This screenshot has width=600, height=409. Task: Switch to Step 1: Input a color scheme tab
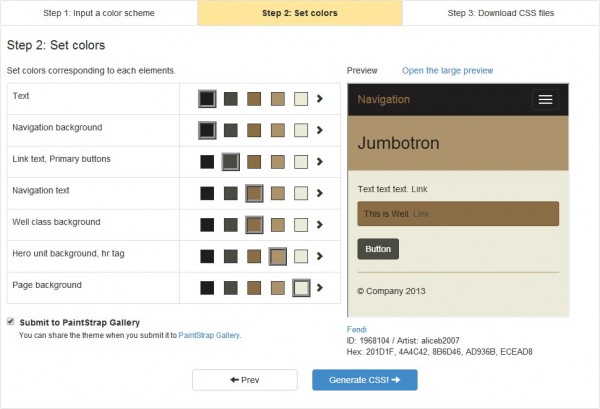point(99,13)
